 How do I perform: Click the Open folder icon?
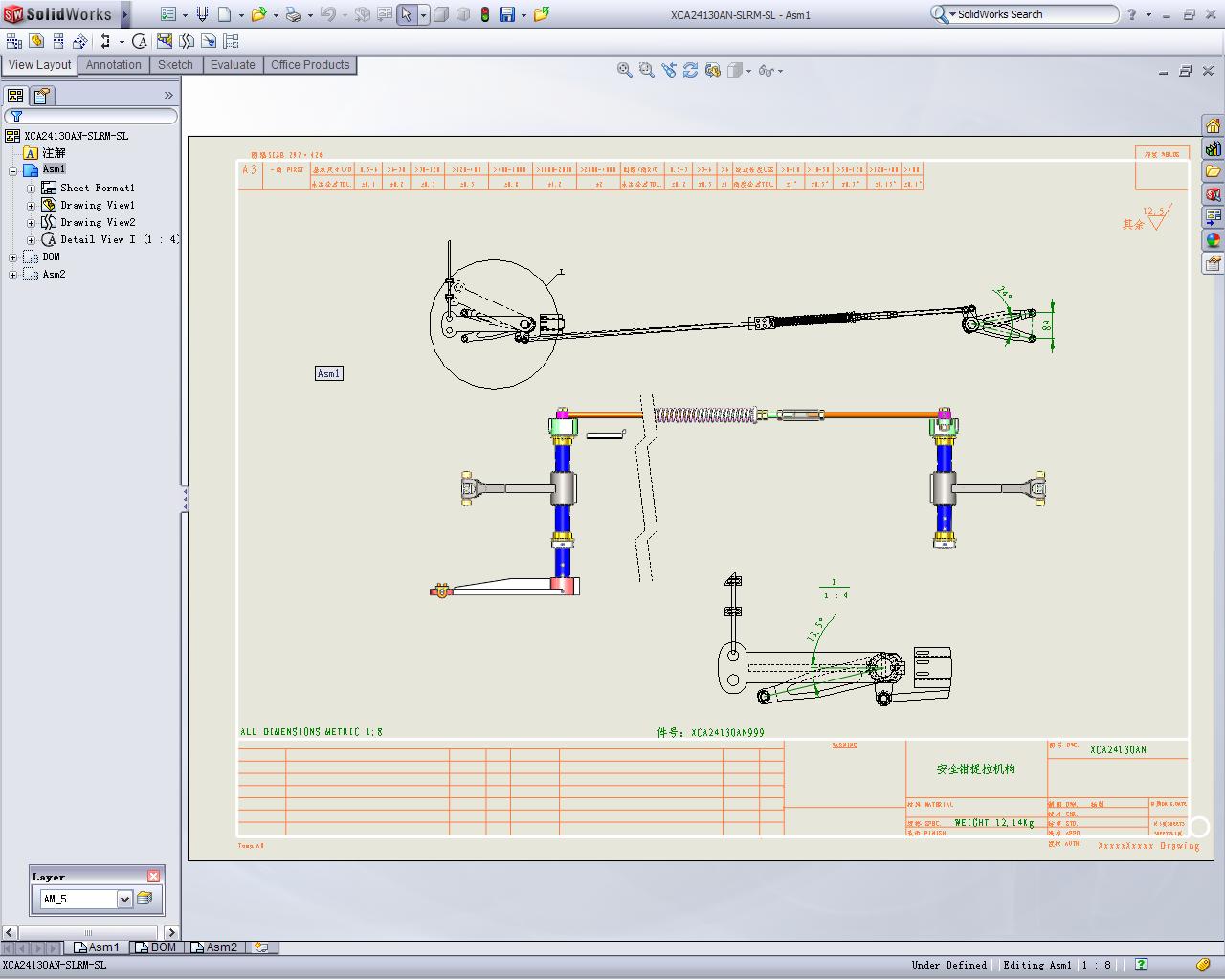(x=258, y=14)
